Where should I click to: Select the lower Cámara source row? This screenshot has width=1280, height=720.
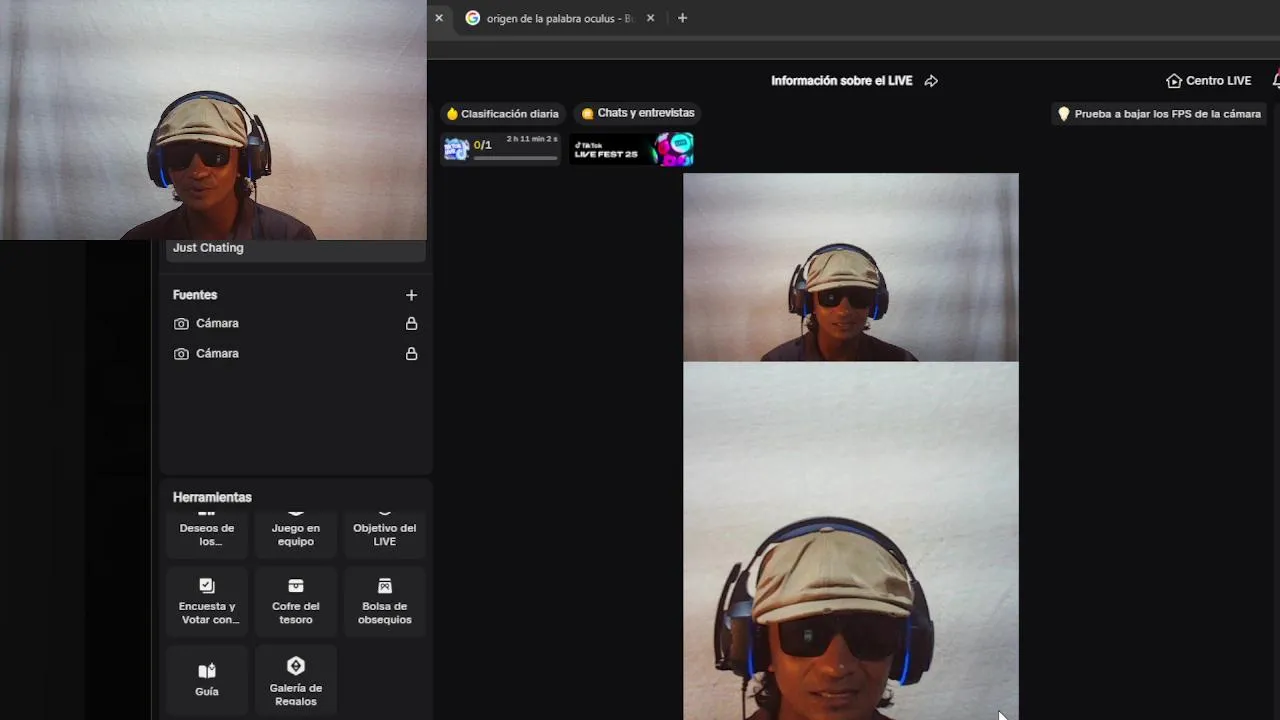(295, 354)
